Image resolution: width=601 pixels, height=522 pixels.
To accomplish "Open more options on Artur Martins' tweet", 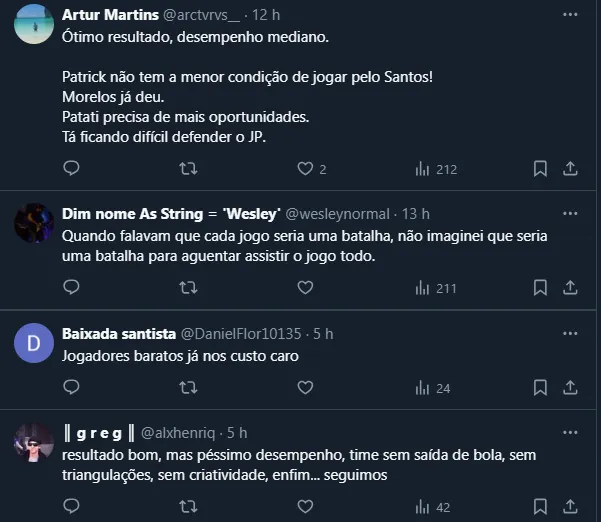I will click(x=570, y=15).
